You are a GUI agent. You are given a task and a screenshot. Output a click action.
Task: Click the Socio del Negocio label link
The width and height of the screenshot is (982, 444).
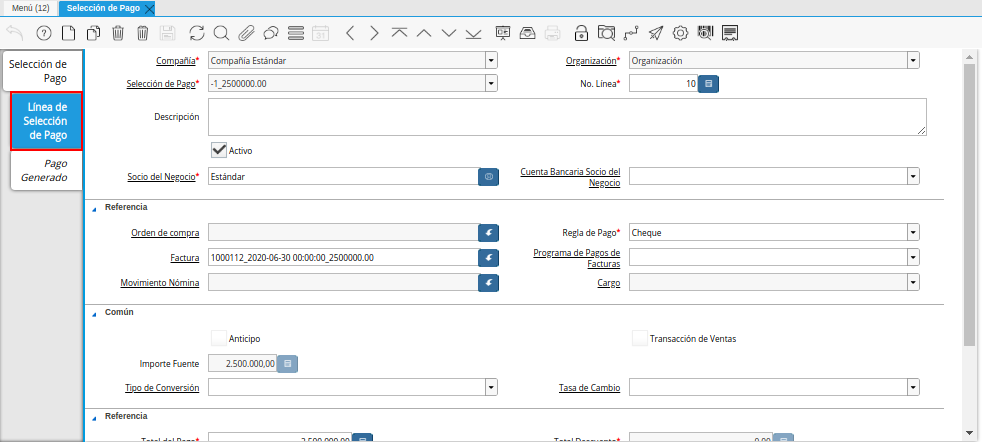161,177
